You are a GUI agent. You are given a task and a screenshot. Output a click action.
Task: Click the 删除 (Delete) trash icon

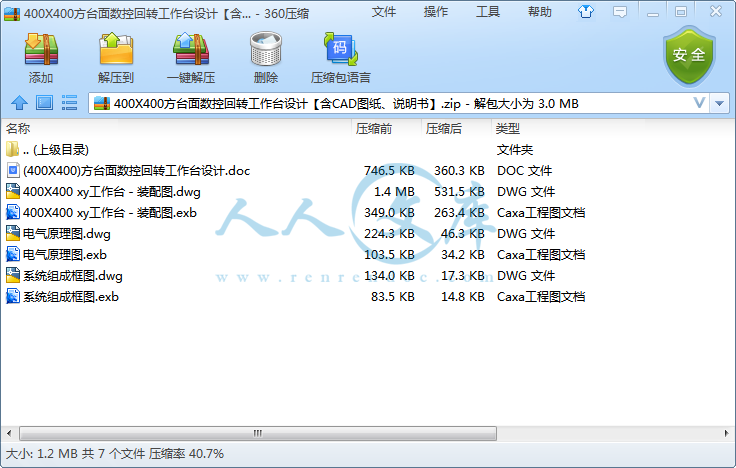tap(266, 48)
